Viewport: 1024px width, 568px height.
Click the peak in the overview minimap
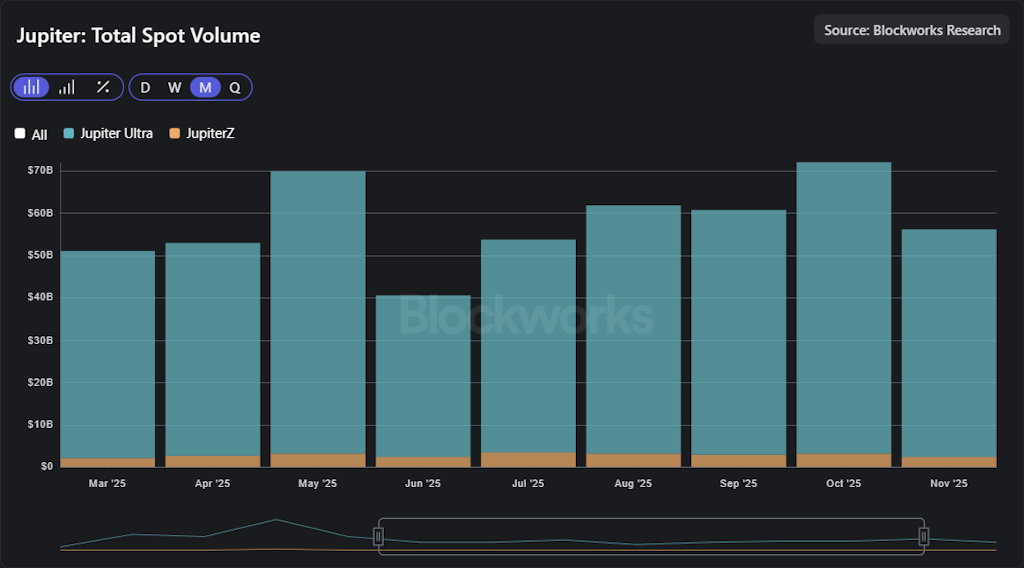(x=276, y=520)
